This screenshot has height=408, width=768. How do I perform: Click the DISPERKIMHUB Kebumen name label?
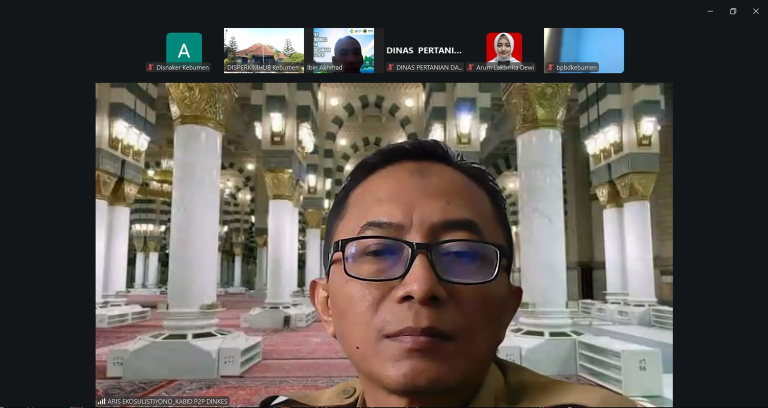pos(263,68)
